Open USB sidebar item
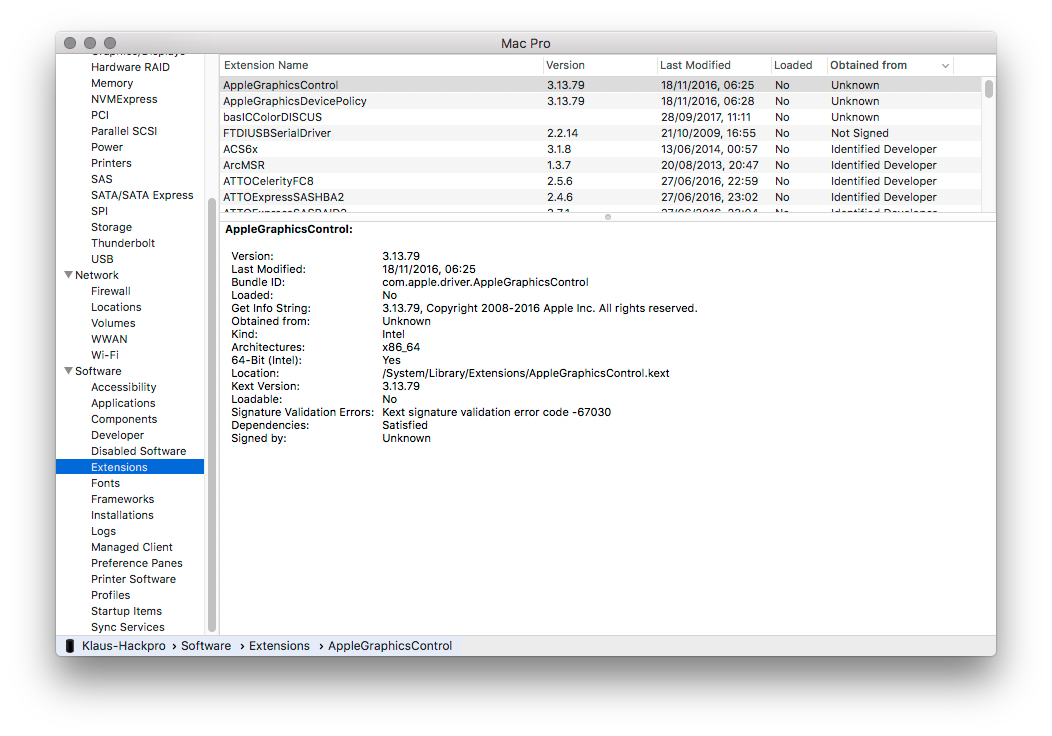Viewport: 1052px width, 736px height. pyautogui.click(x=102, y=259)
